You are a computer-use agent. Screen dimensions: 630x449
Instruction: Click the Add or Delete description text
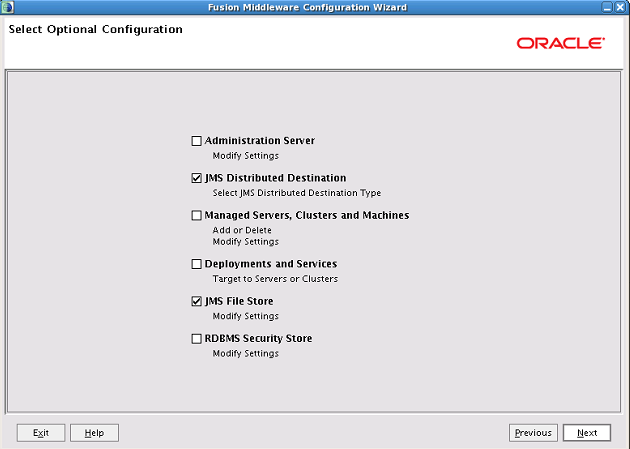[242, 230]
